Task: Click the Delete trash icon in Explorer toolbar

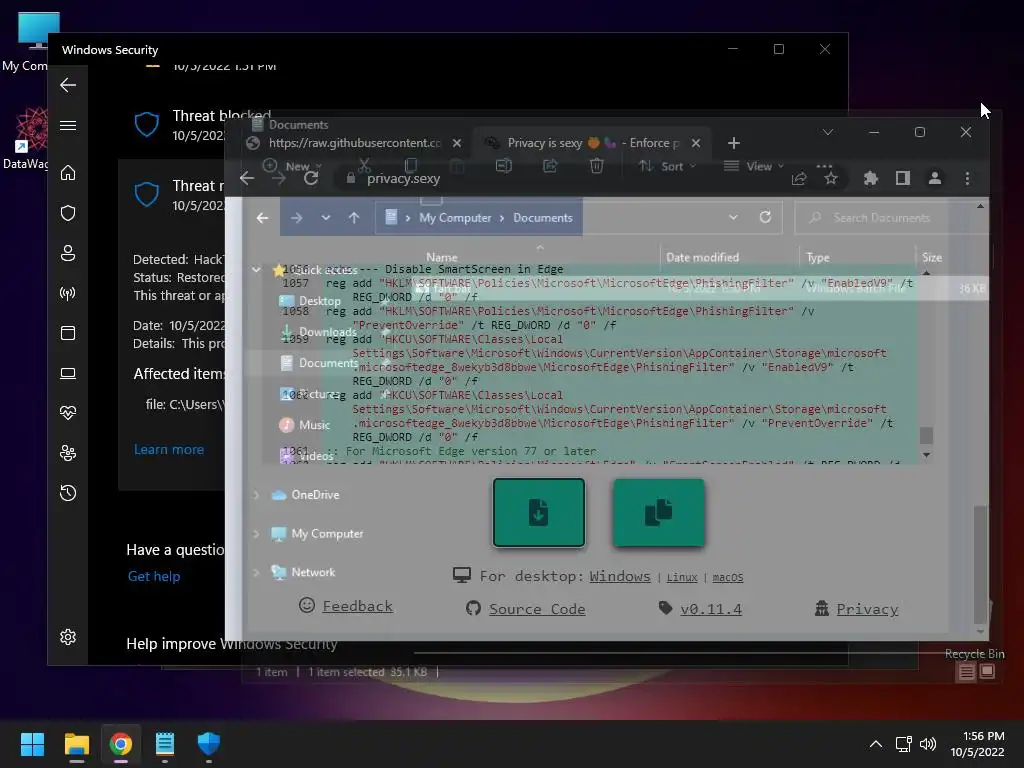Action: click(x=596, y=166)
